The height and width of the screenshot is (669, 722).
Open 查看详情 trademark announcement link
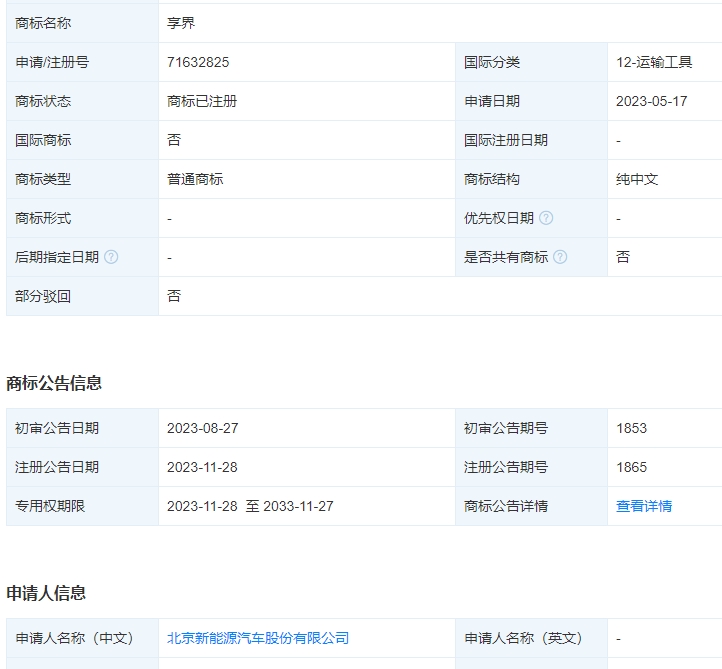[x=644, y=506]
